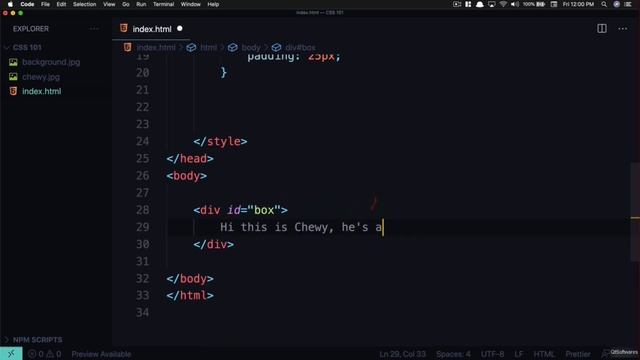The image size is (640, 360).
Task: Click the breadcrumb index.html file icon
Action: [128, 47]
